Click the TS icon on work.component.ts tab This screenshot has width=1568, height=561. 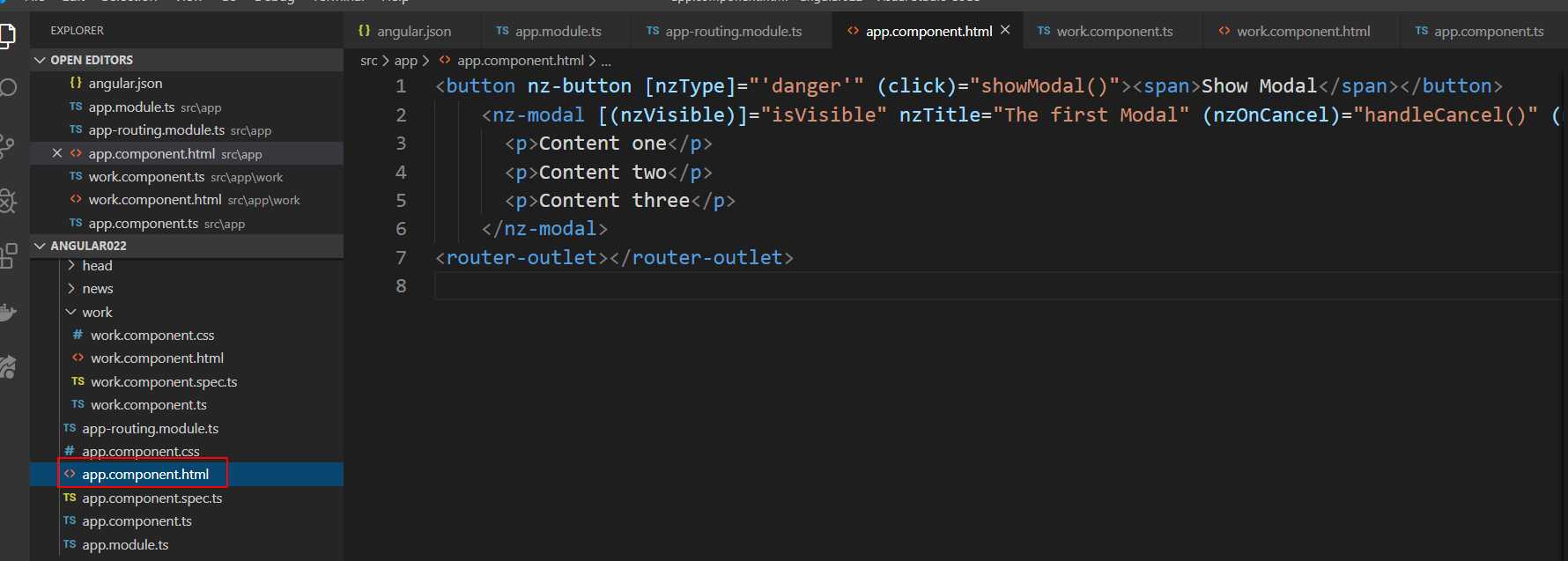1044,31
